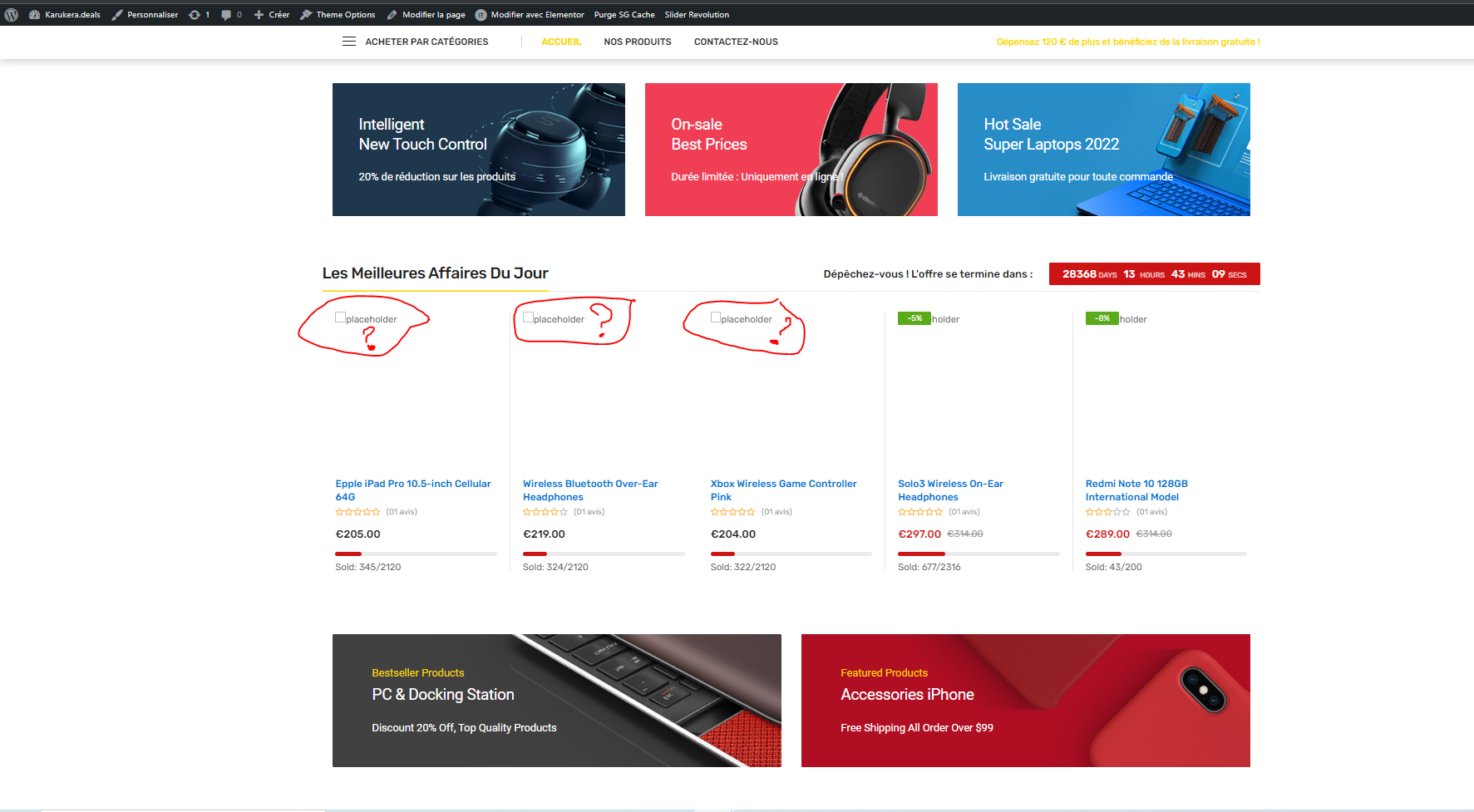
Task: Click the €204.00 price
Action: click(x=733, y=534)
